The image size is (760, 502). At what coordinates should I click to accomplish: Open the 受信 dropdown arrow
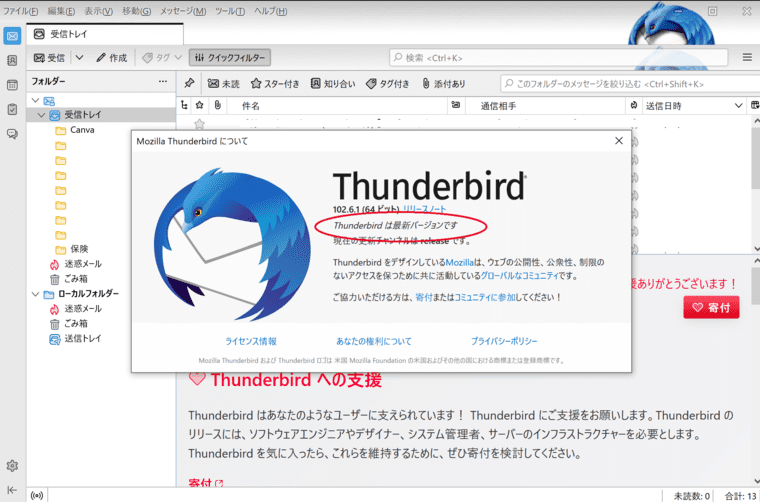[x=79, y=58]
